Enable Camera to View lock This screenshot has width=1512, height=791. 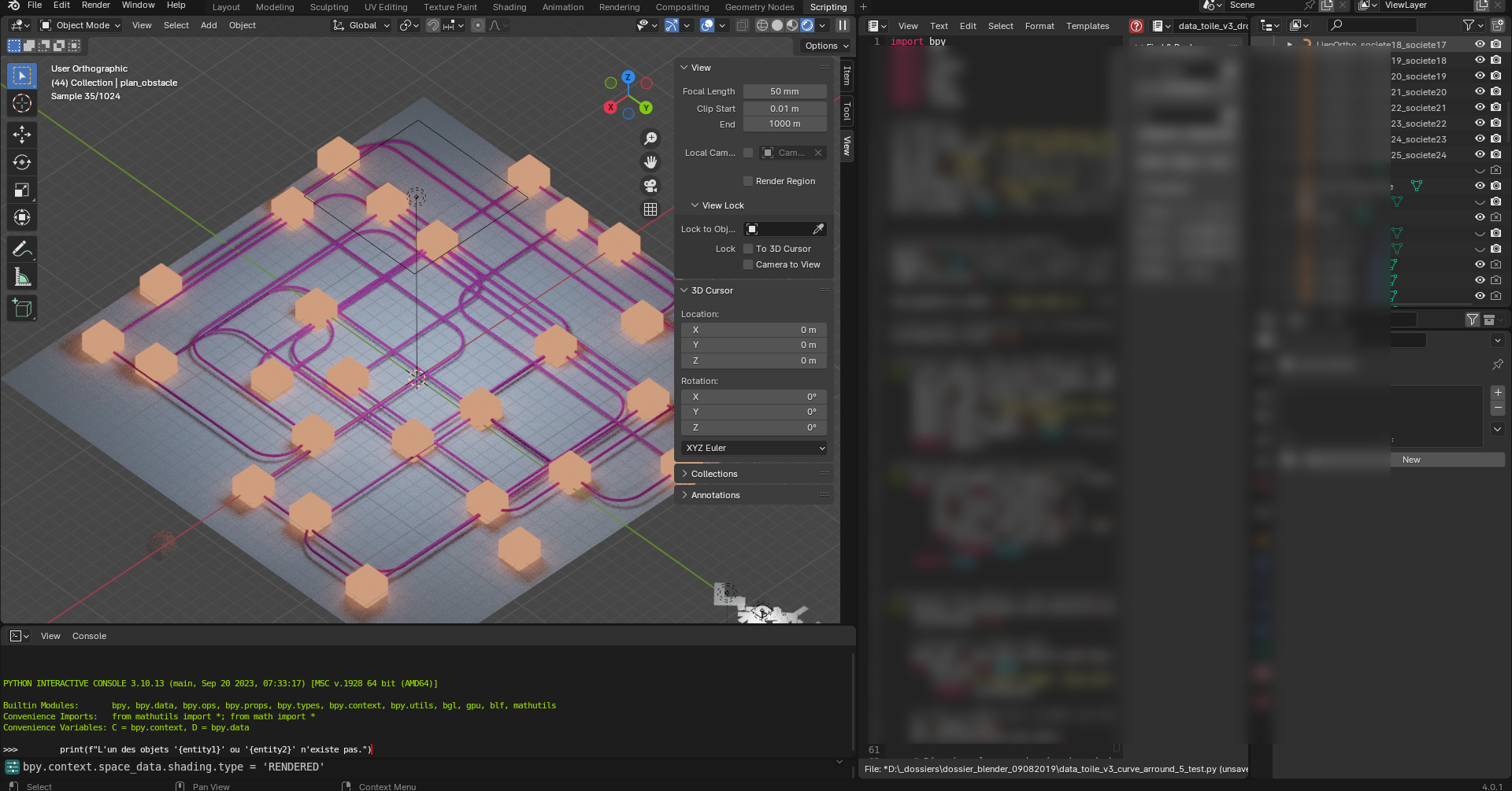tap(748, 264)
